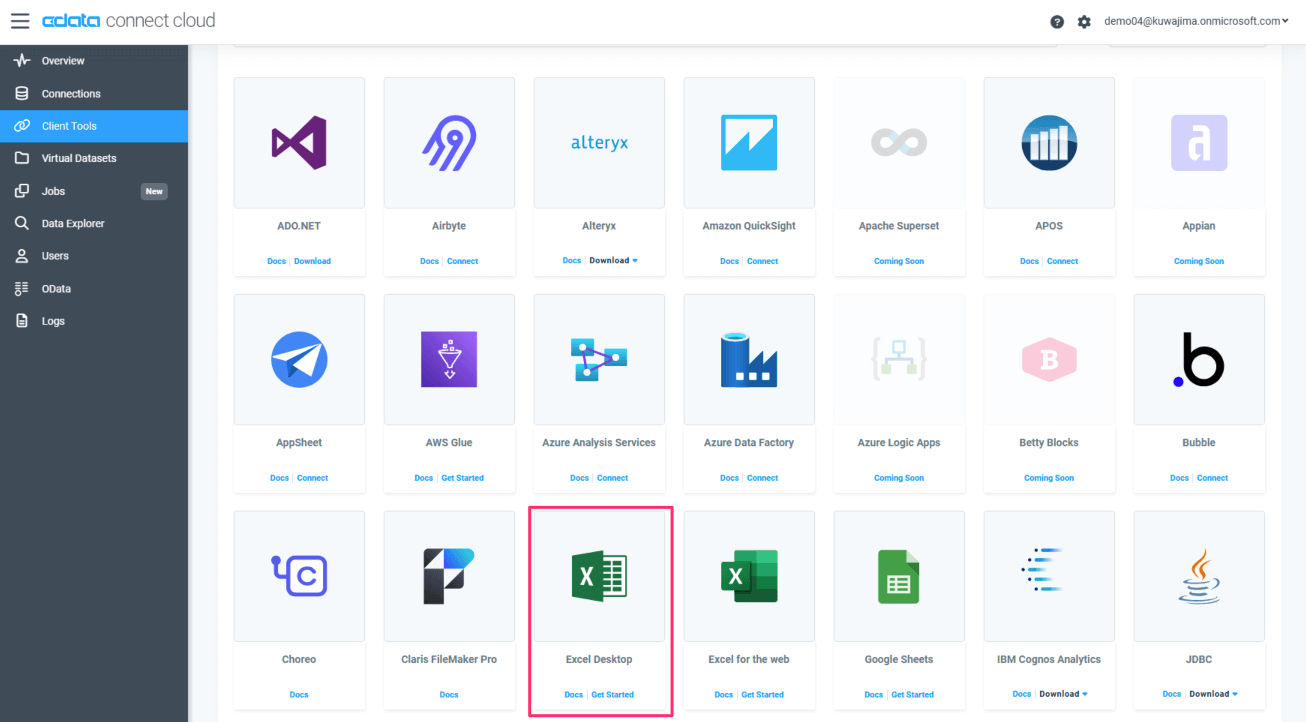Expand the Alteryx Download dropdown
The height and width of the screenshot is (722, 1306).
[613, 261]
